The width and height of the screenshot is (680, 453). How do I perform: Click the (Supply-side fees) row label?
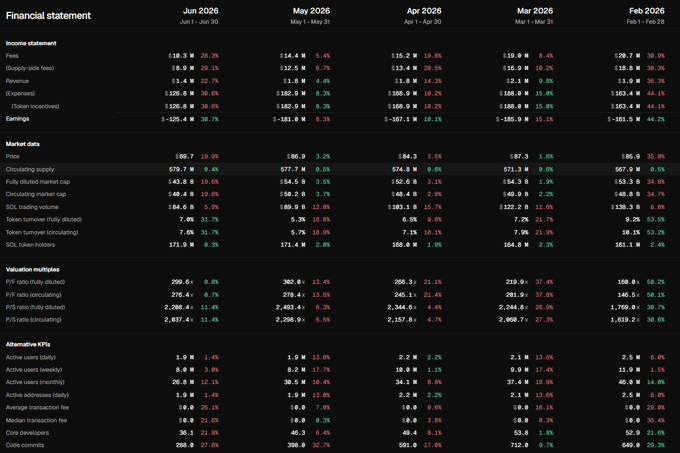click(30, 68)
